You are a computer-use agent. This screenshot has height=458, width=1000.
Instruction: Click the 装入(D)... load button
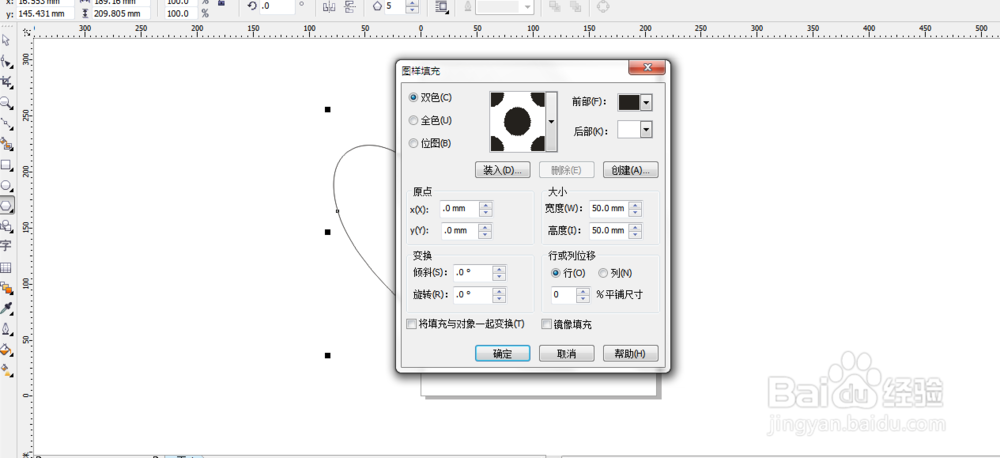tap(503, 170)
